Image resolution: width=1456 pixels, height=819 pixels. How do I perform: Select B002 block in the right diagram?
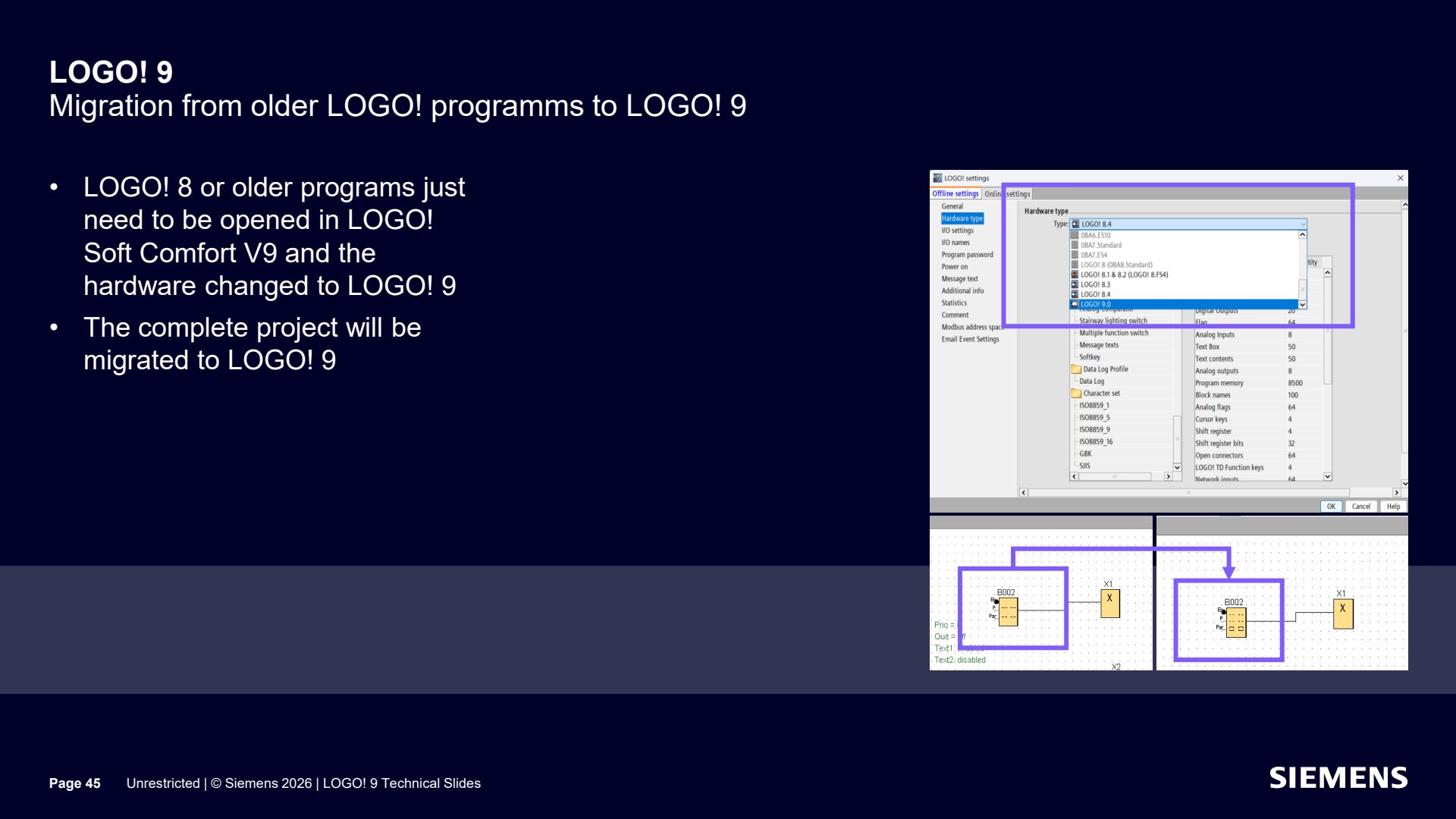click(x=1235, y=623)
